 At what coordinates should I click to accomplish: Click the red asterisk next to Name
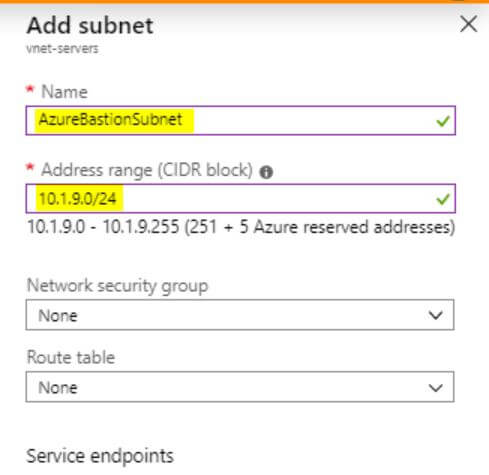point(30,89)
